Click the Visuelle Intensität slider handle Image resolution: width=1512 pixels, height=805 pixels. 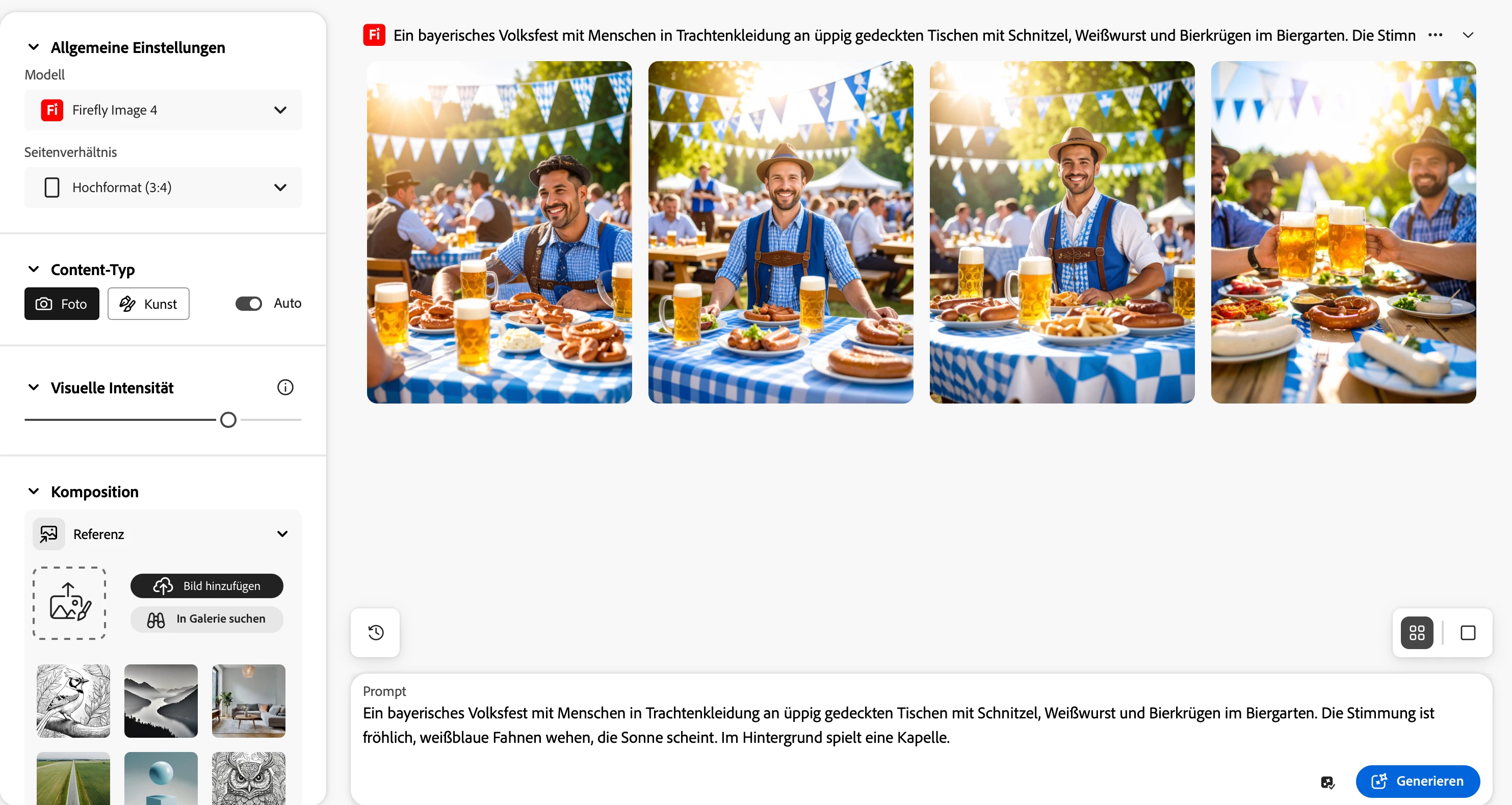228,419
